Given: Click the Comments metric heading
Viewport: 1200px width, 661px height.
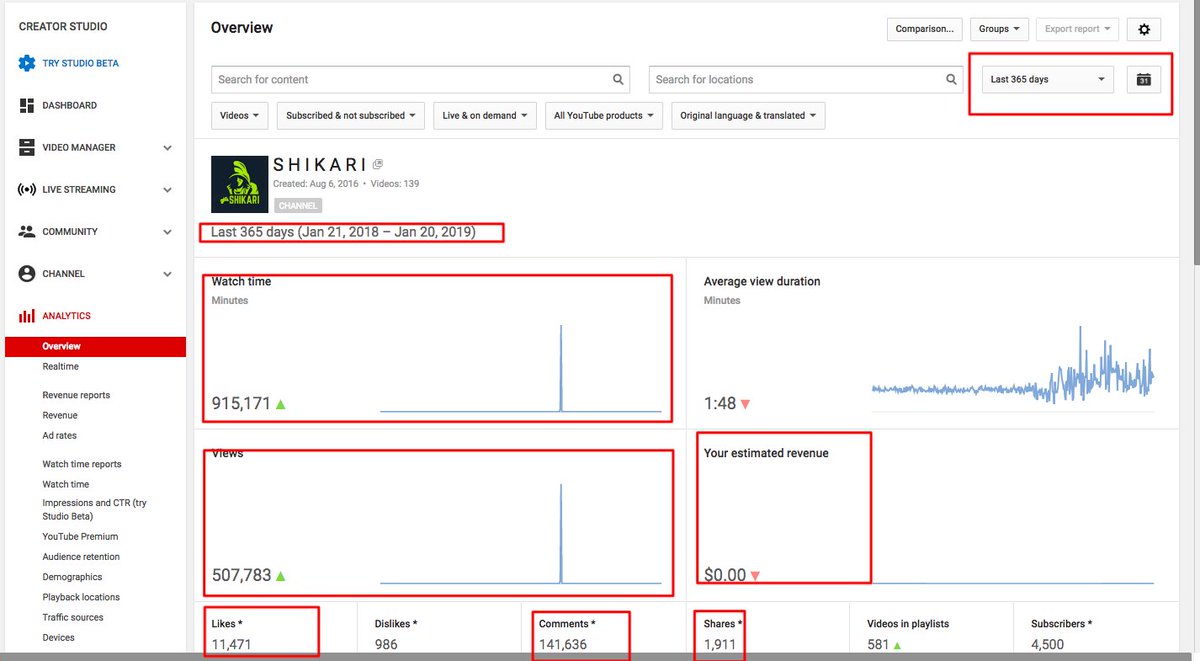Looking at the screenshot, I should coord(567,624).
